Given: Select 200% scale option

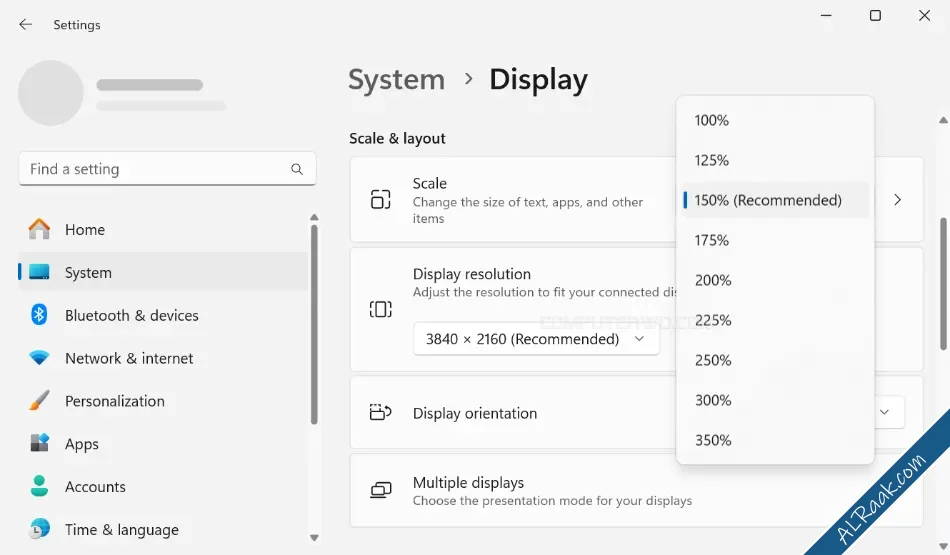Looking at the screenshot, I should (x=776, y=280).
